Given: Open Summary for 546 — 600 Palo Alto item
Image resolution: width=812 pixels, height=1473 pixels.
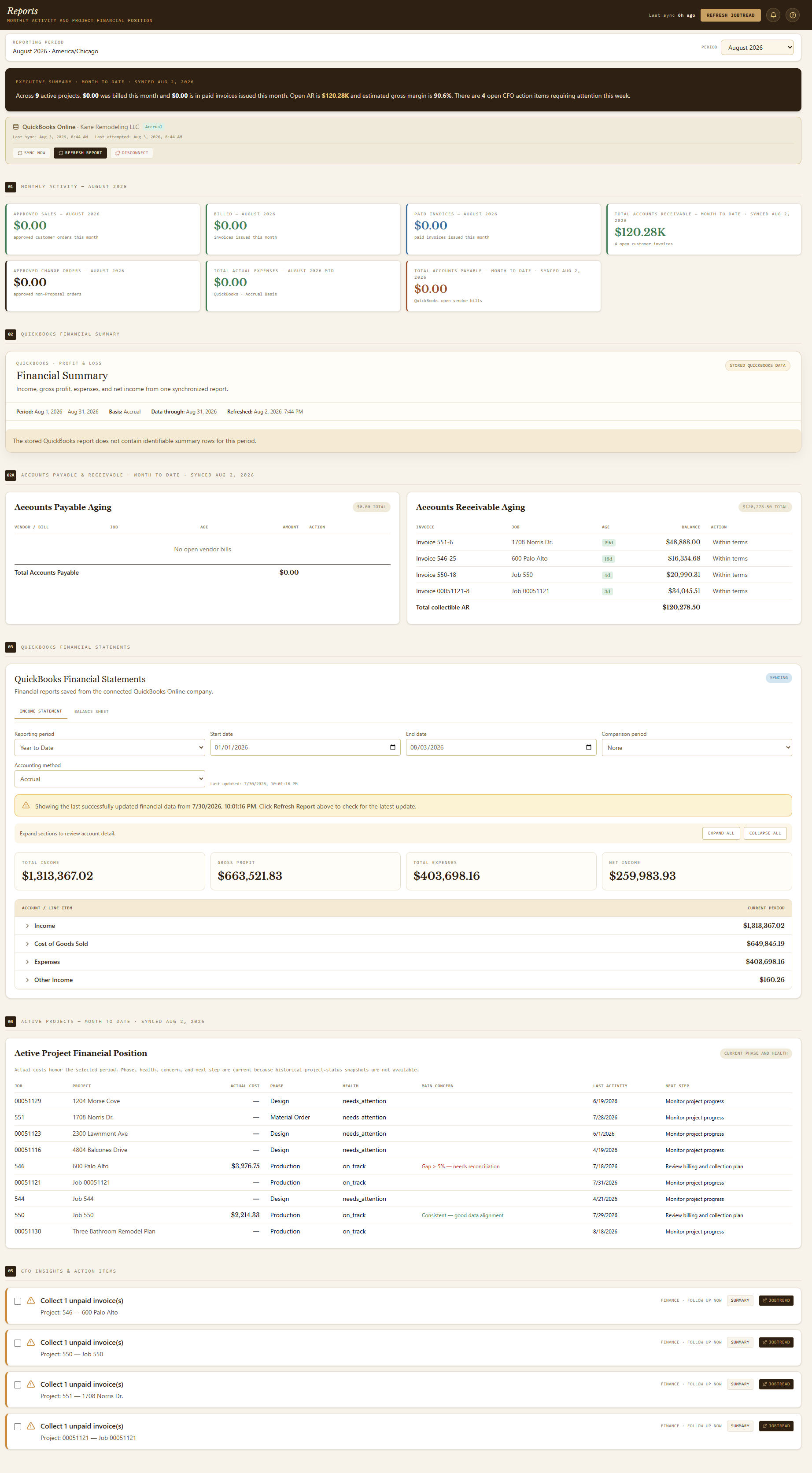Looking at the screenshot, I should tap(739, 1300).
